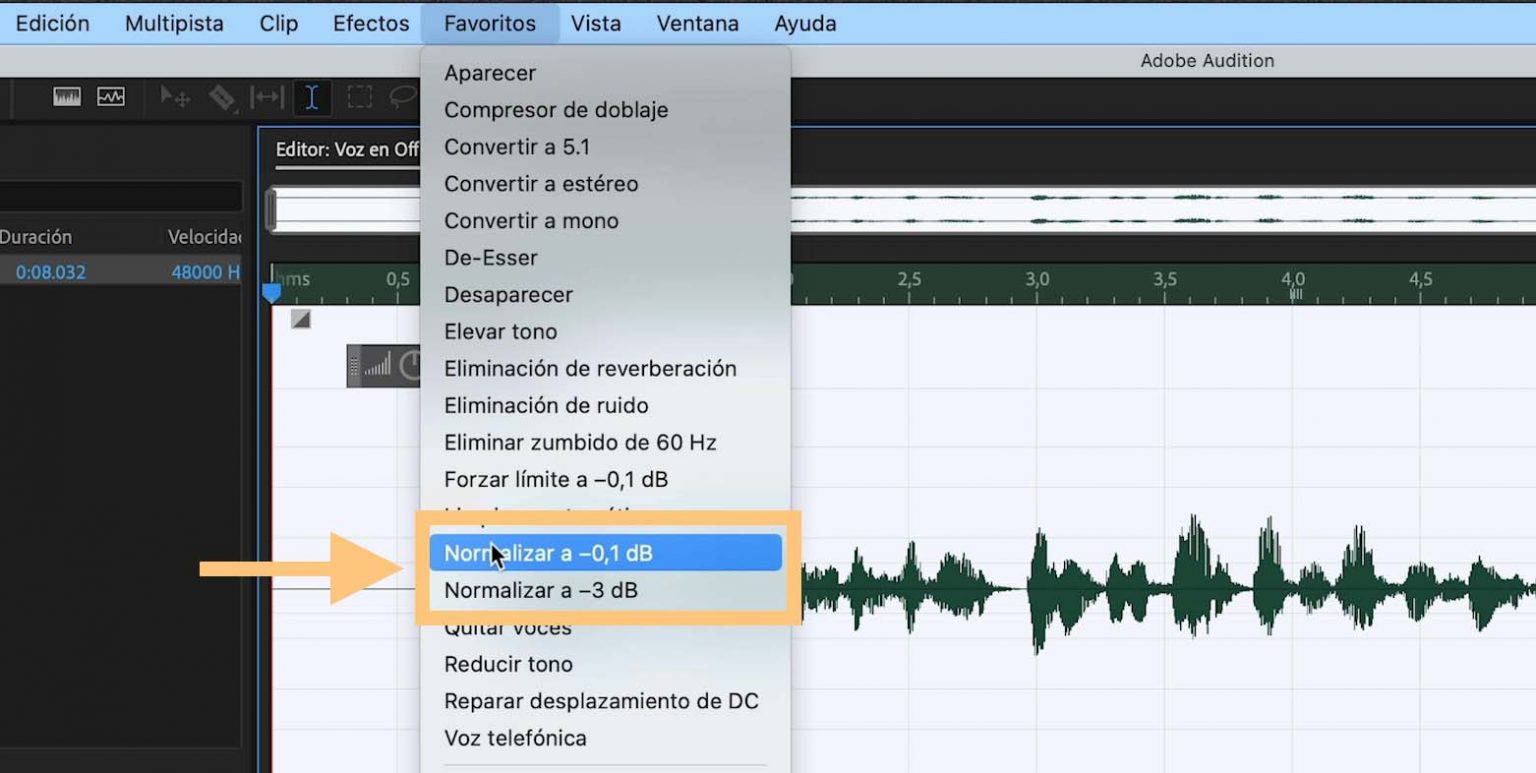Viewport: 1536px width, 773px height.
Task: Select the Slip tool
Action: tap(268, 97)
